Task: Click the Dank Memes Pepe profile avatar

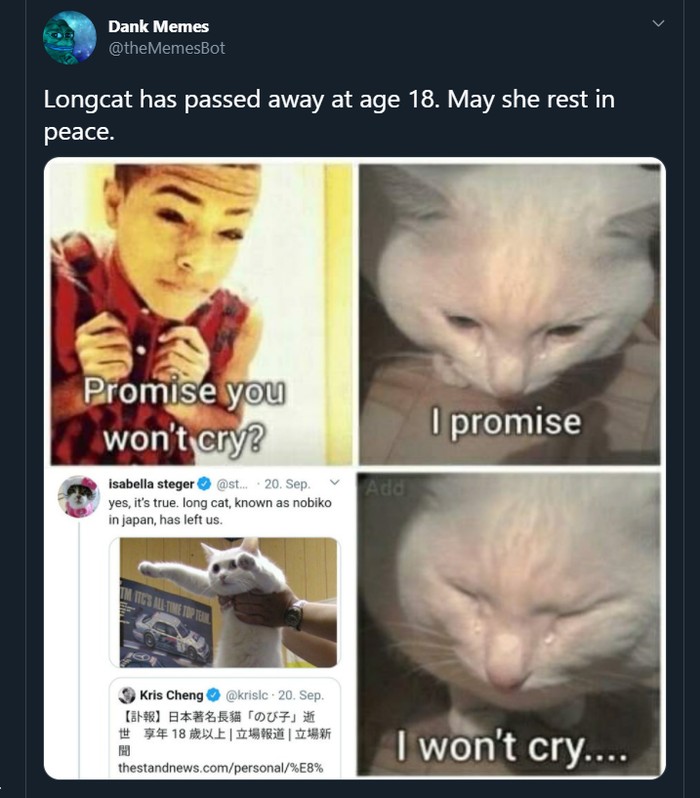Action: pyautogui.click(x=69, y=37)
